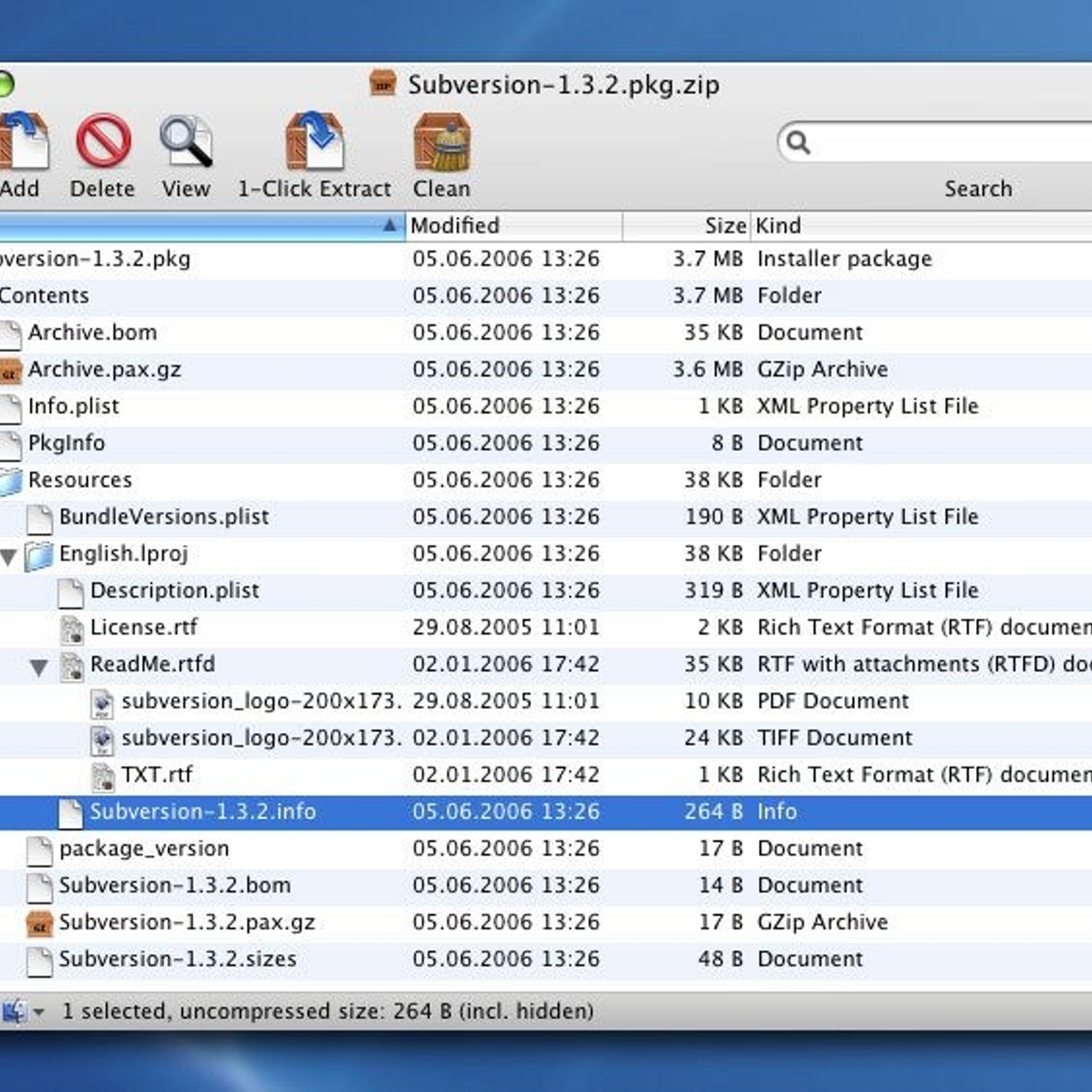Click the Subversion-1.3.2.info file icon
1092x1092 pixels.
click(x=70, y=813)
